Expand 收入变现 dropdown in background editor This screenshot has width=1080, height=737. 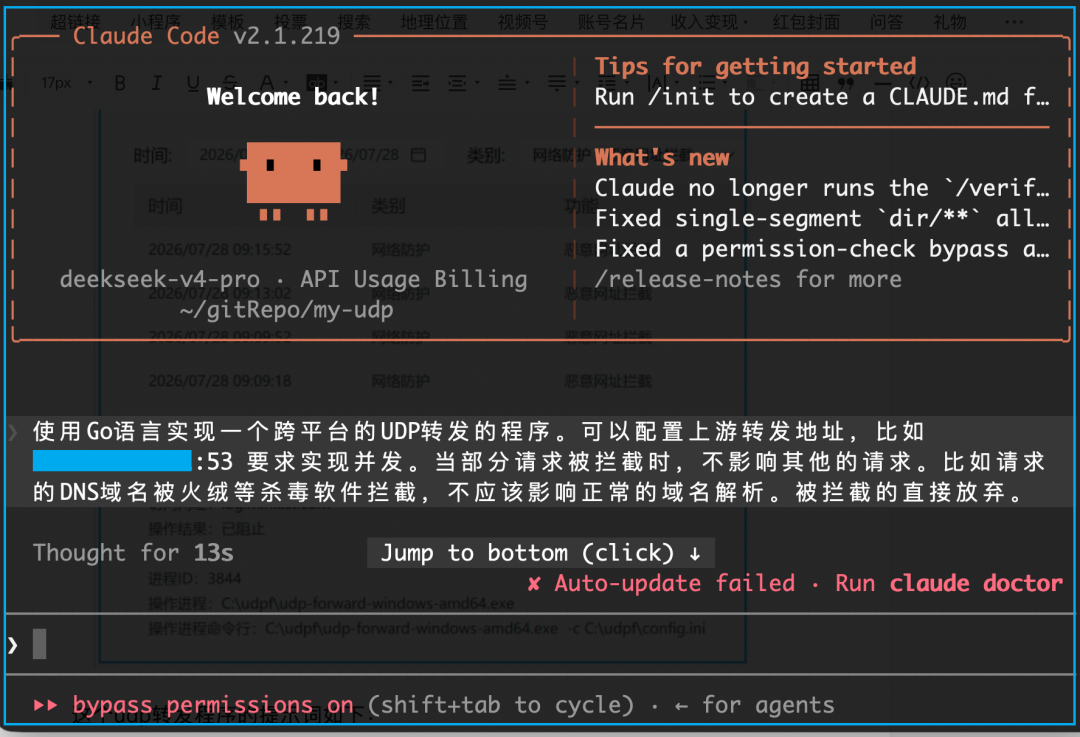pos(709,22)
